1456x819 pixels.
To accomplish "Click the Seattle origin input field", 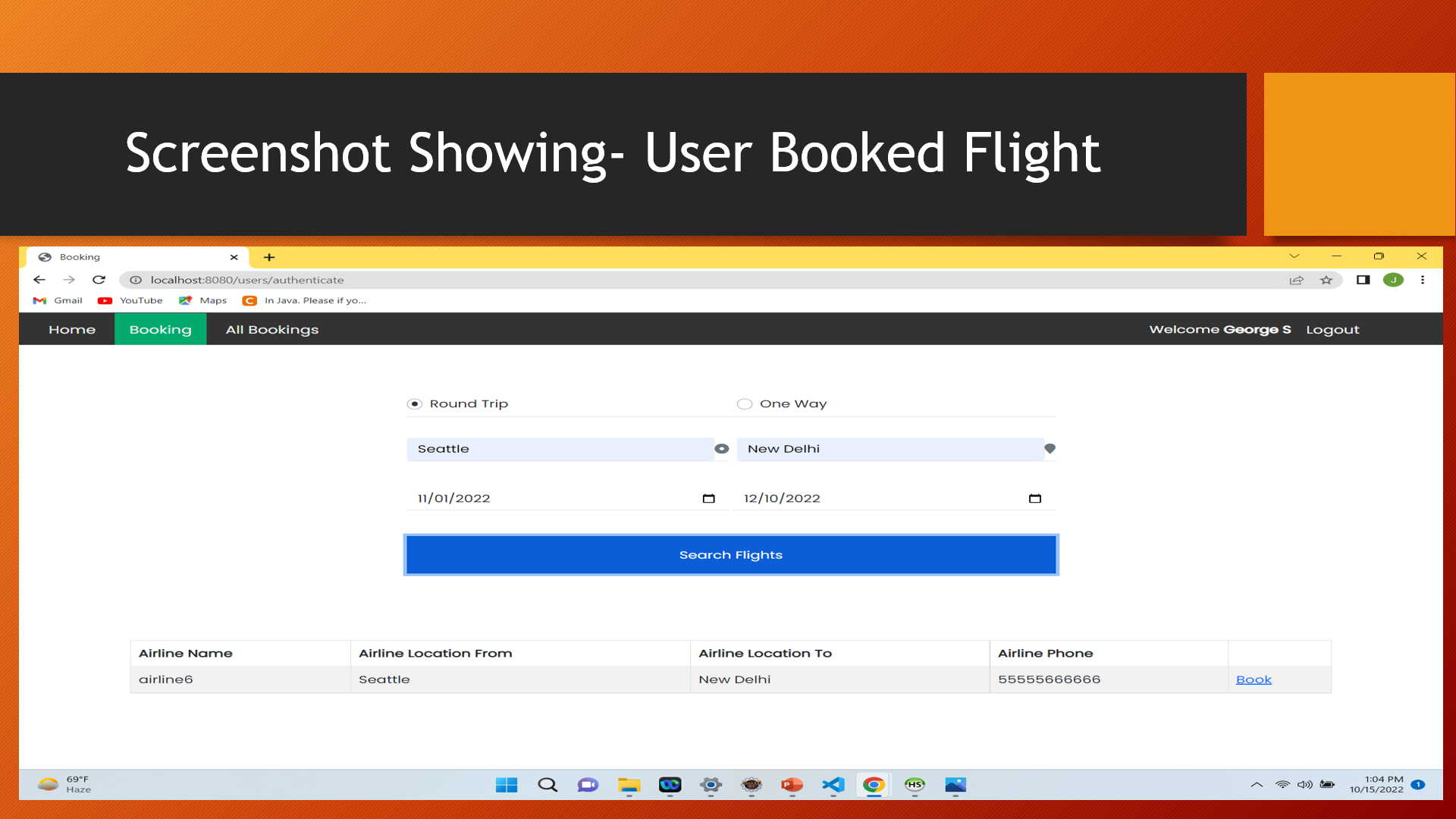I will 560,449.
